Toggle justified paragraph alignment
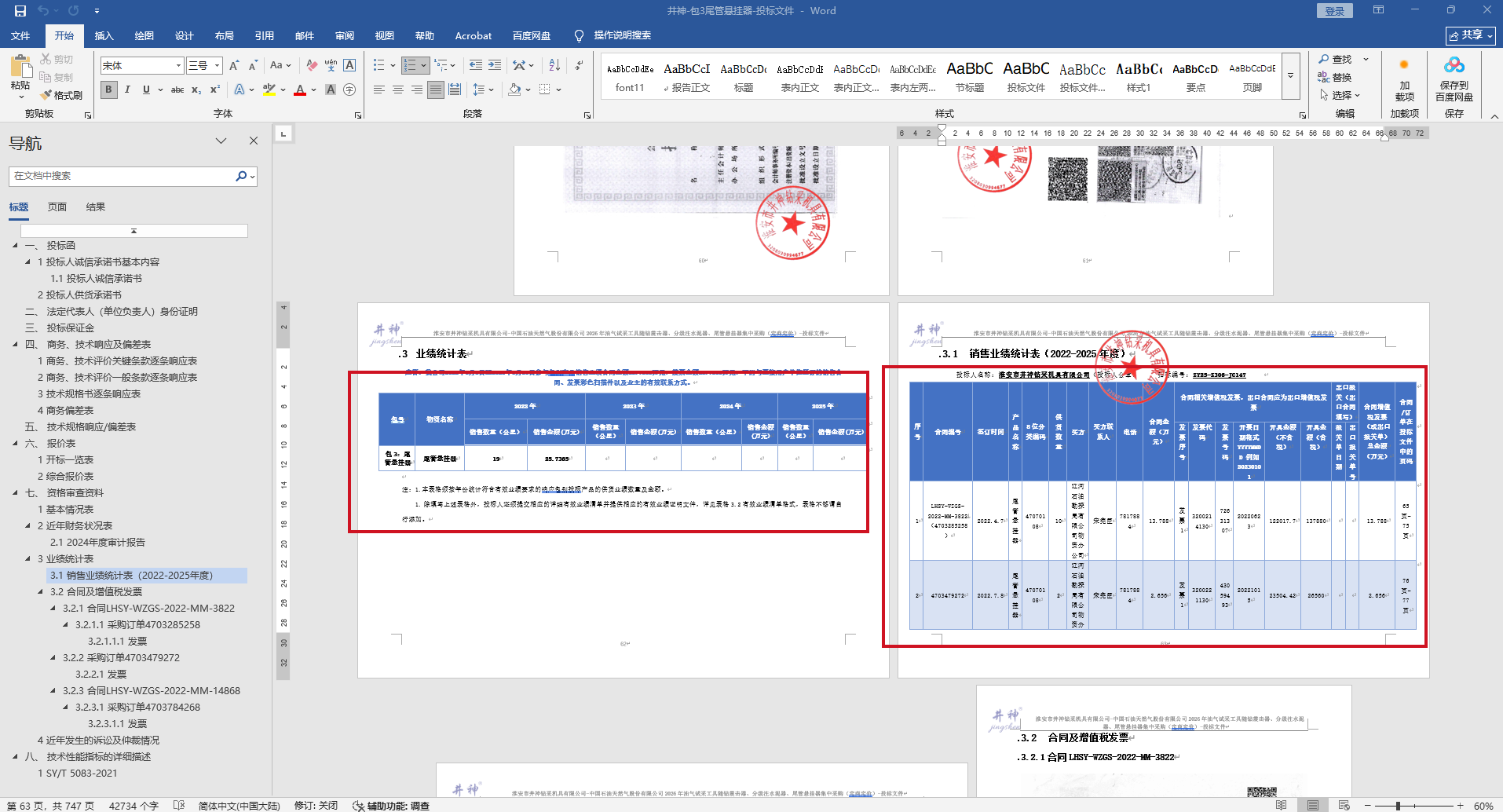The width and height of the screenshot is (1503, 812). (436, 90)
